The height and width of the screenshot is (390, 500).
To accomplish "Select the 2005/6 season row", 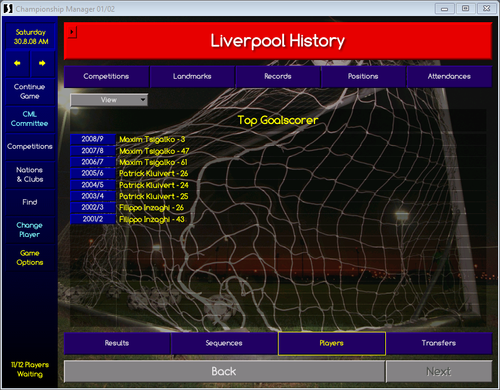I will coord(93,173).
